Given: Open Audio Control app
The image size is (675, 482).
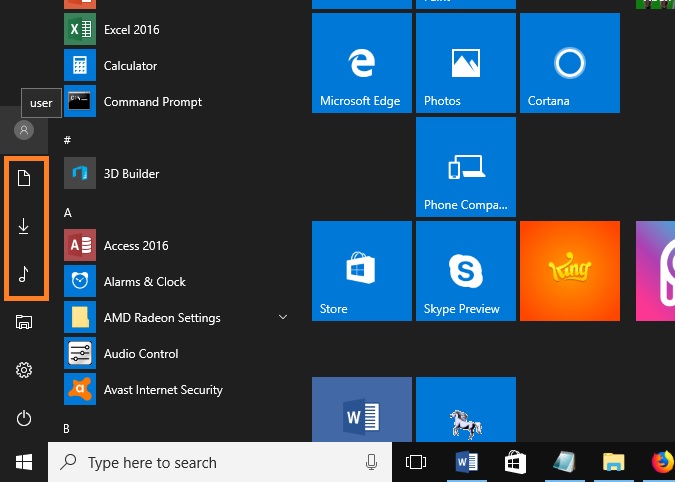Looking at the screenshot, I should click(176, 354).
